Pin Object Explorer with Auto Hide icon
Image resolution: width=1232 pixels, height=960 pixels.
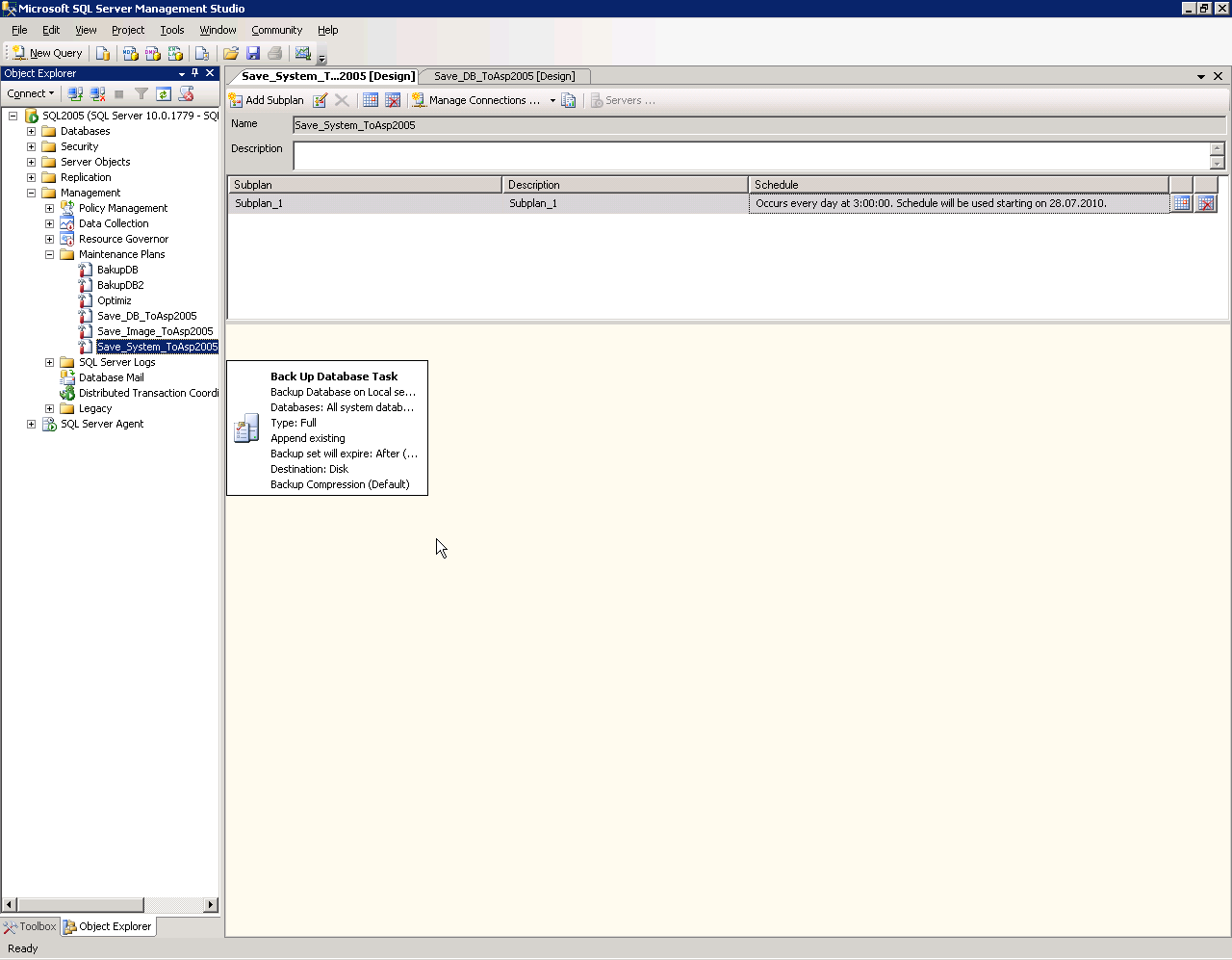coord(195,73)
